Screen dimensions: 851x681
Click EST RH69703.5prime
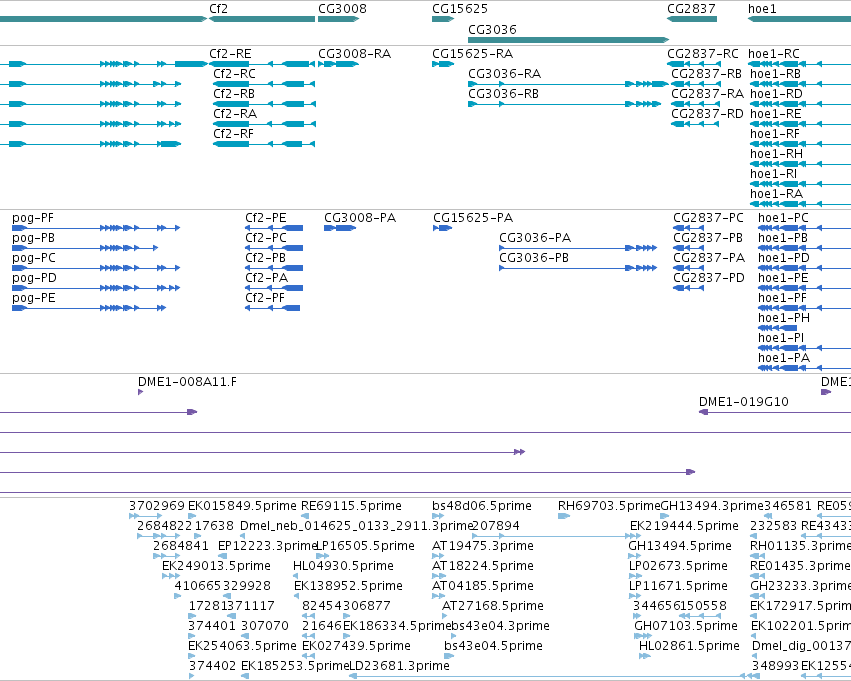pyautogui.click(x=609, y=506)
